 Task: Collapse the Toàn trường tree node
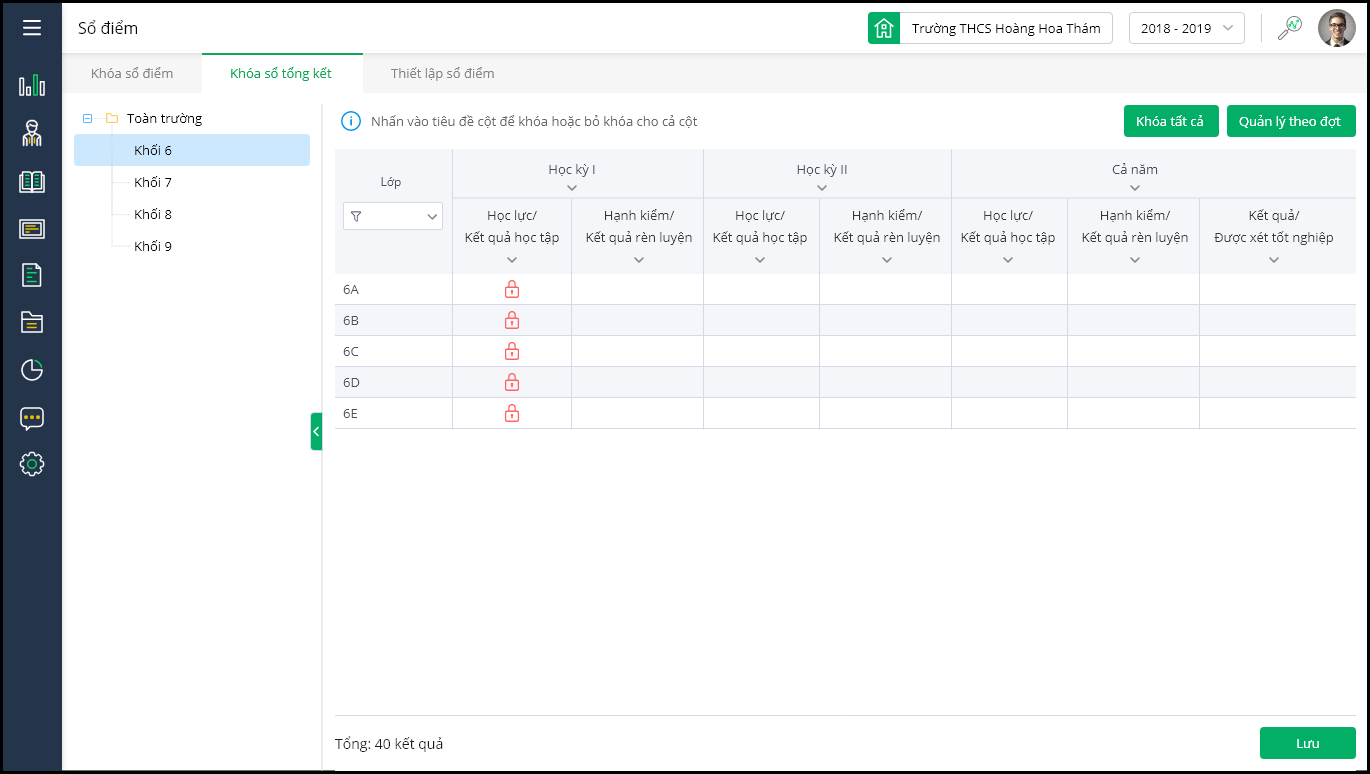click(88, 118)
